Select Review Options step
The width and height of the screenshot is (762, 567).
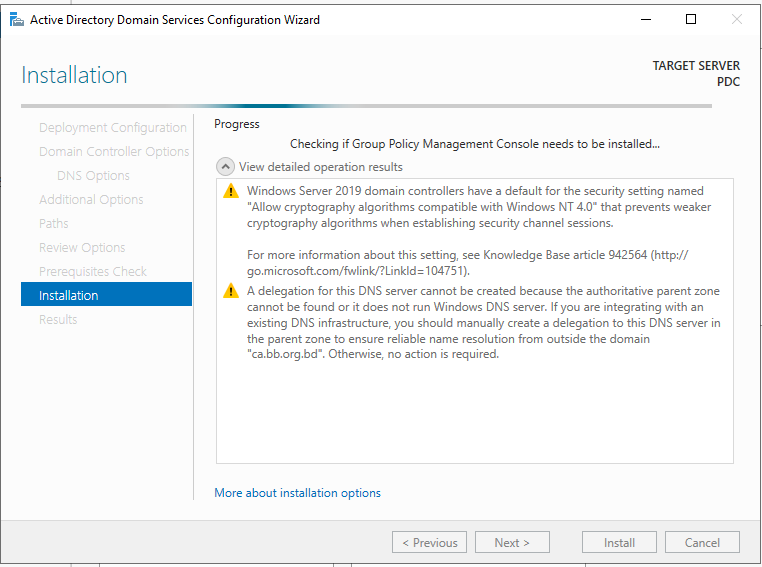point(82,248)
